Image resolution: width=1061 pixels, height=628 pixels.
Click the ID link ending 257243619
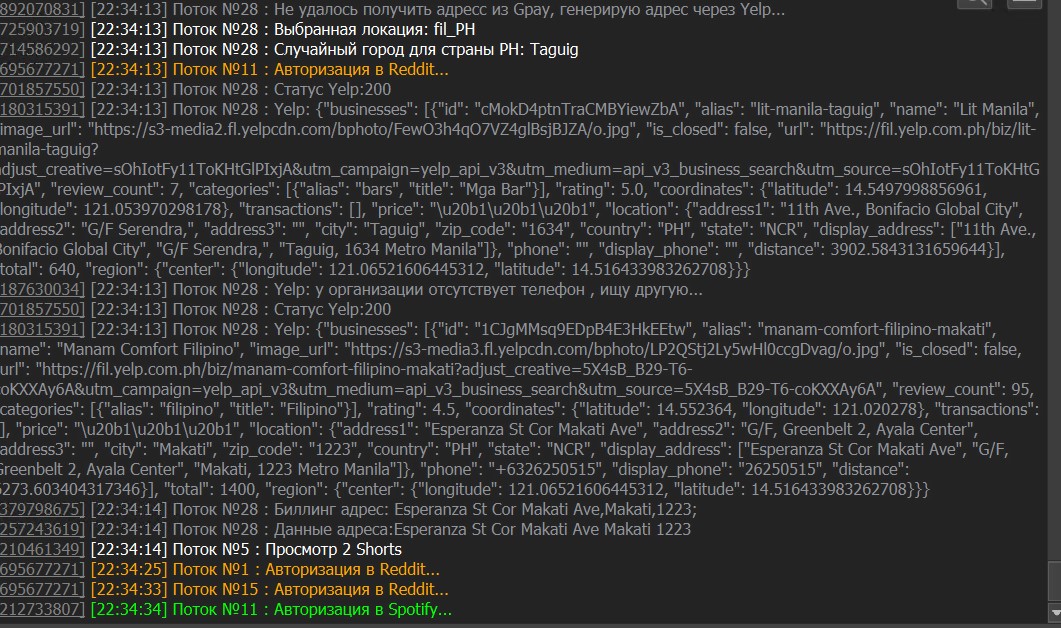tap(42, 529)
